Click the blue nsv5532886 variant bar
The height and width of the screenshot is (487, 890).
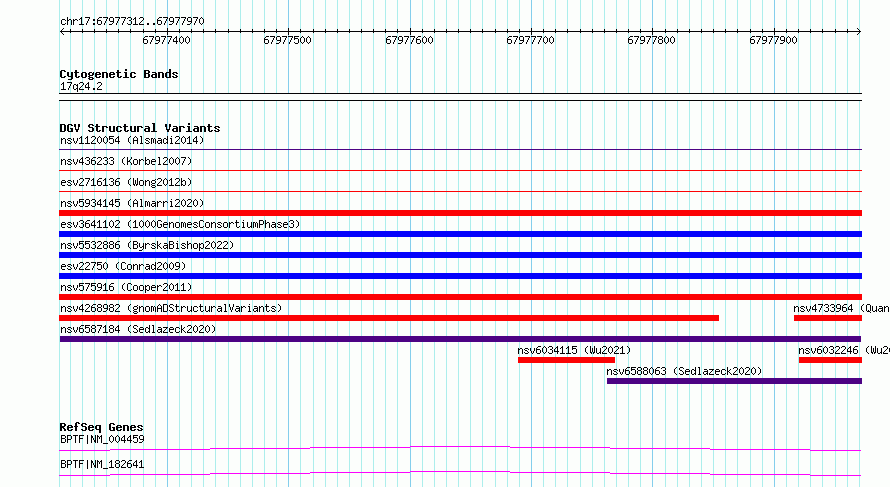460,255
